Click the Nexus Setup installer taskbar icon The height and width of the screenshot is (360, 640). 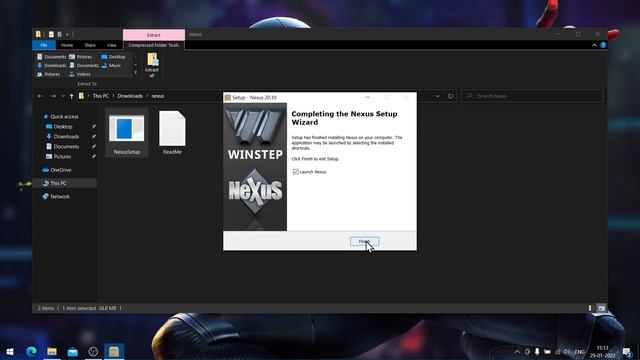pyautogui.click(x=114, y=351)
